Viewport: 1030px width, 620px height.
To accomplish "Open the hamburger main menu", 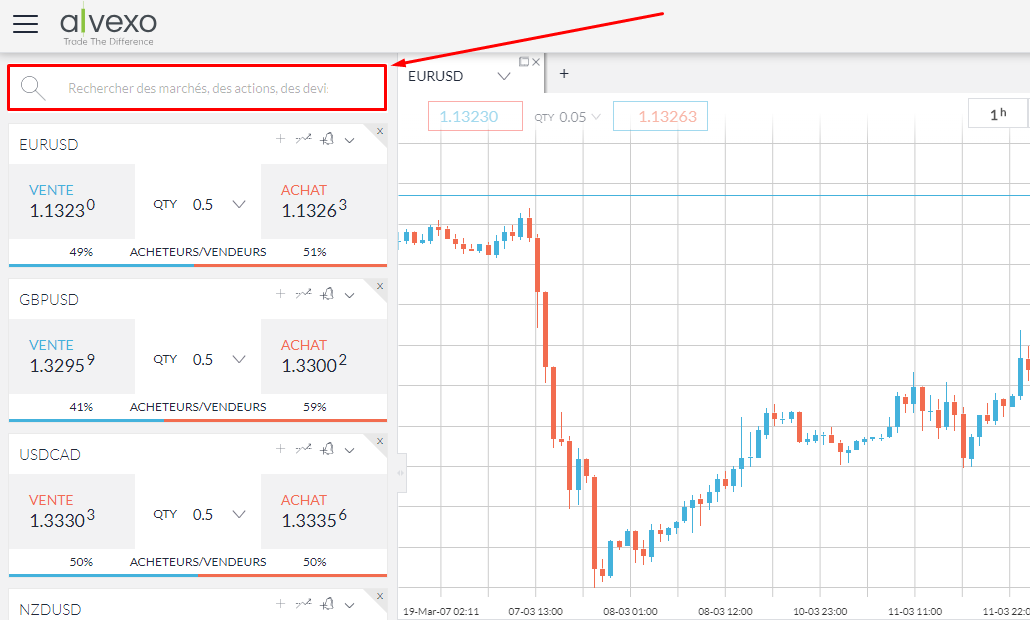I will coord(26,24).
